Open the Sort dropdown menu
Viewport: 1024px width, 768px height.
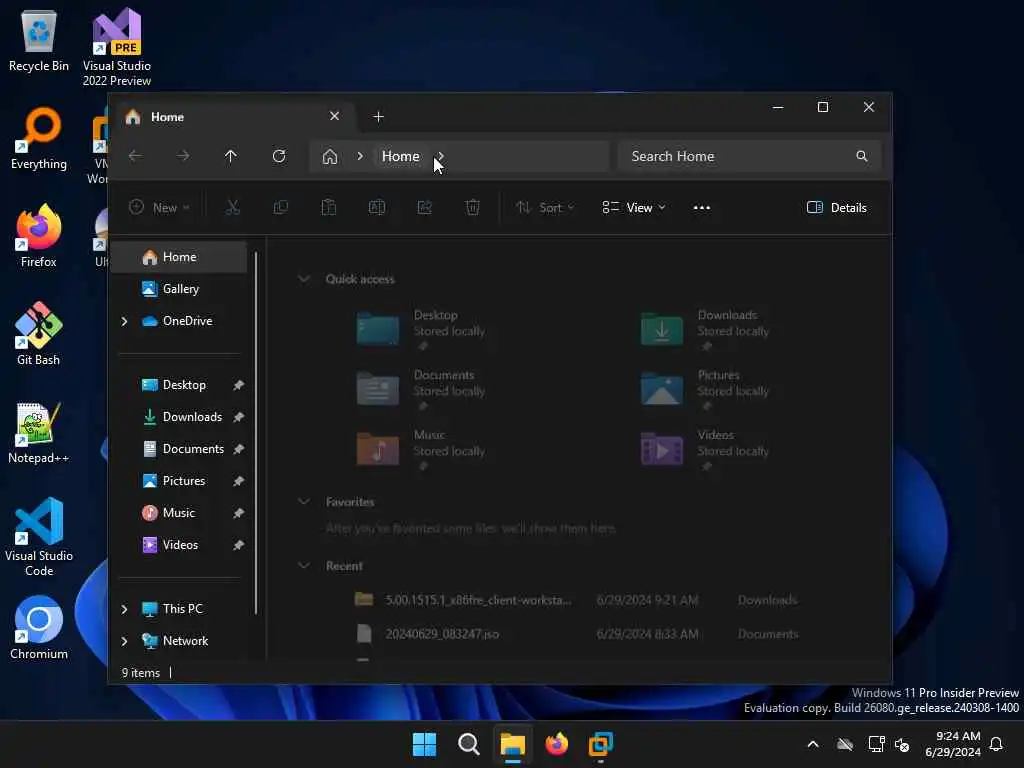point(545,208)
